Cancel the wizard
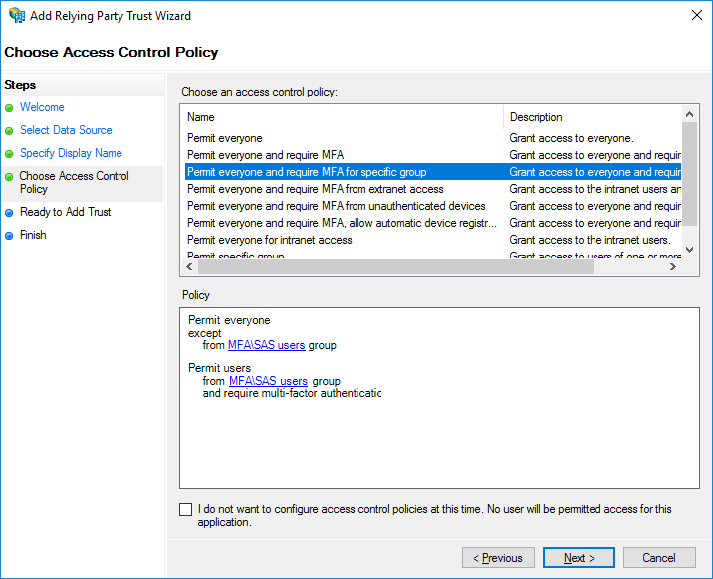Screen dimensions: 713x579 coord(659,558)
